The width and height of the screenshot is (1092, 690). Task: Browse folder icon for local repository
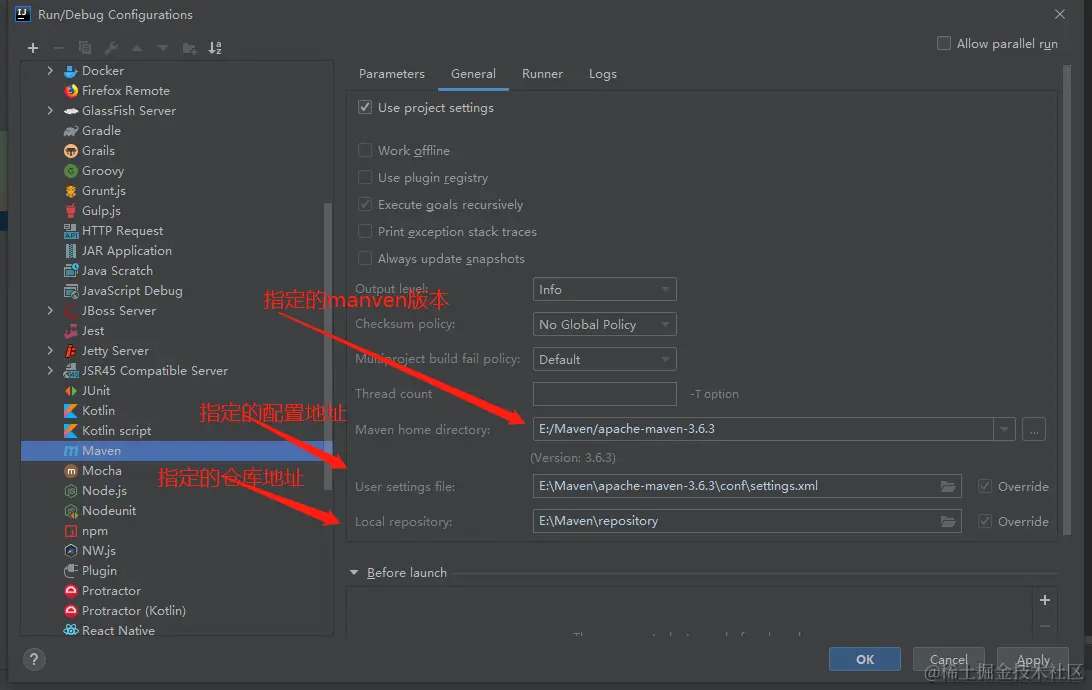point(948,521)
